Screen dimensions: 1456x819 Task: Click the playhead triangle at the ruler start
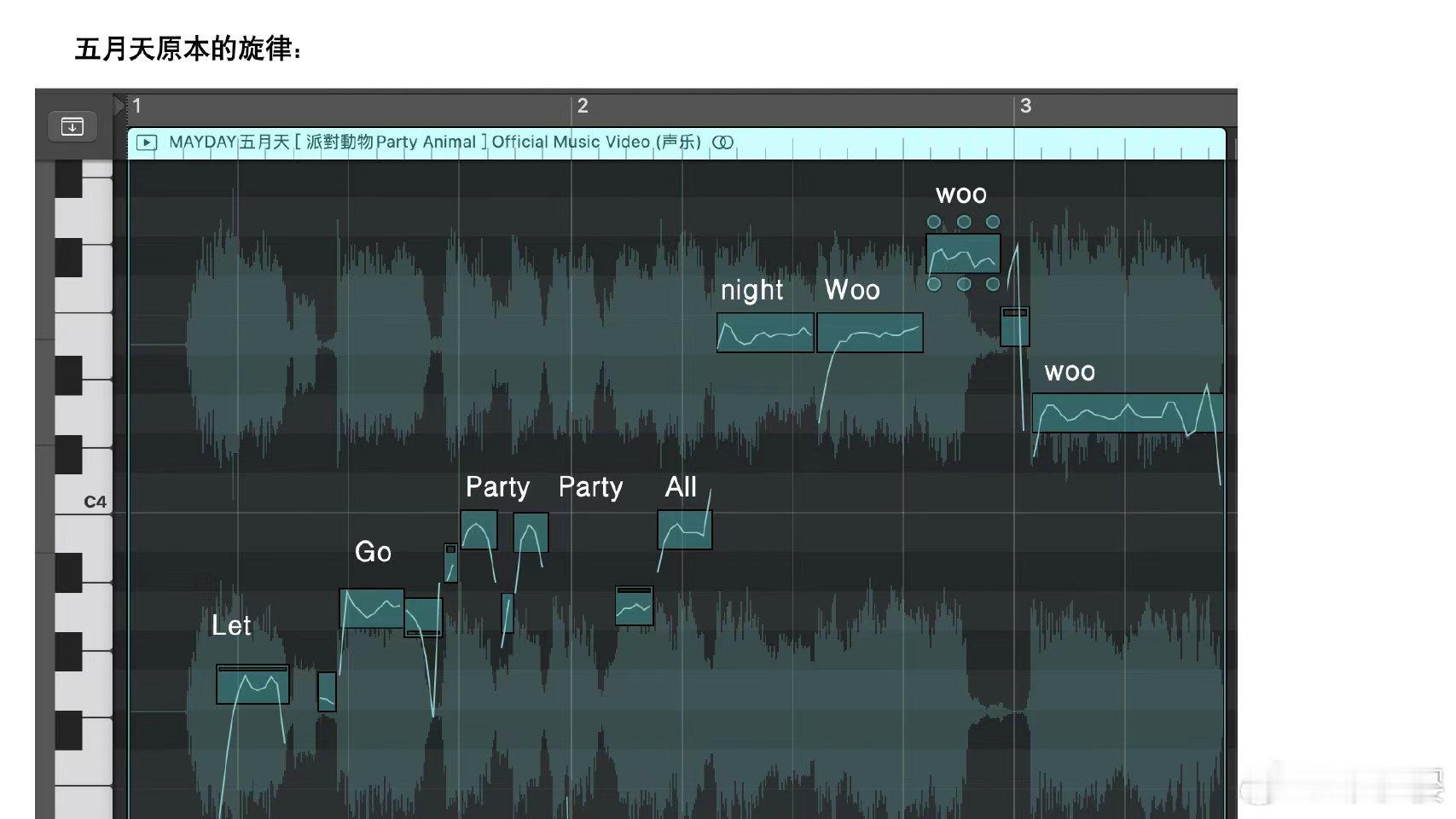119,105
